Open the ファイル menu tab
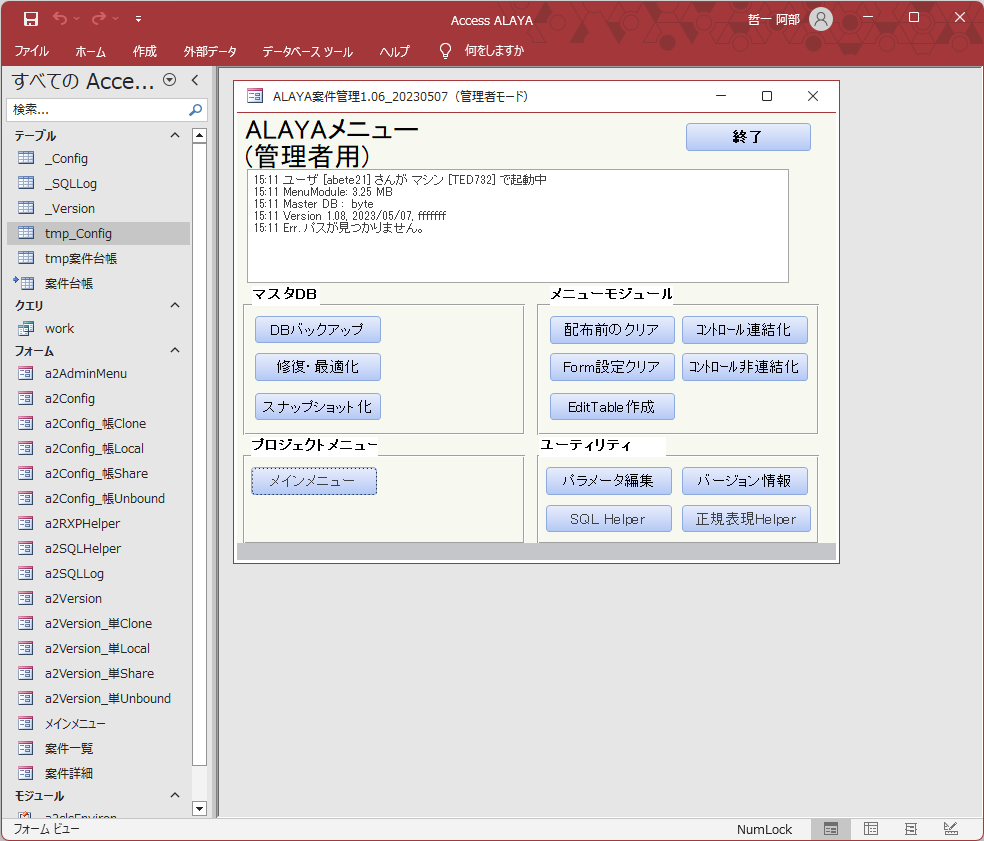 [31, 51]
